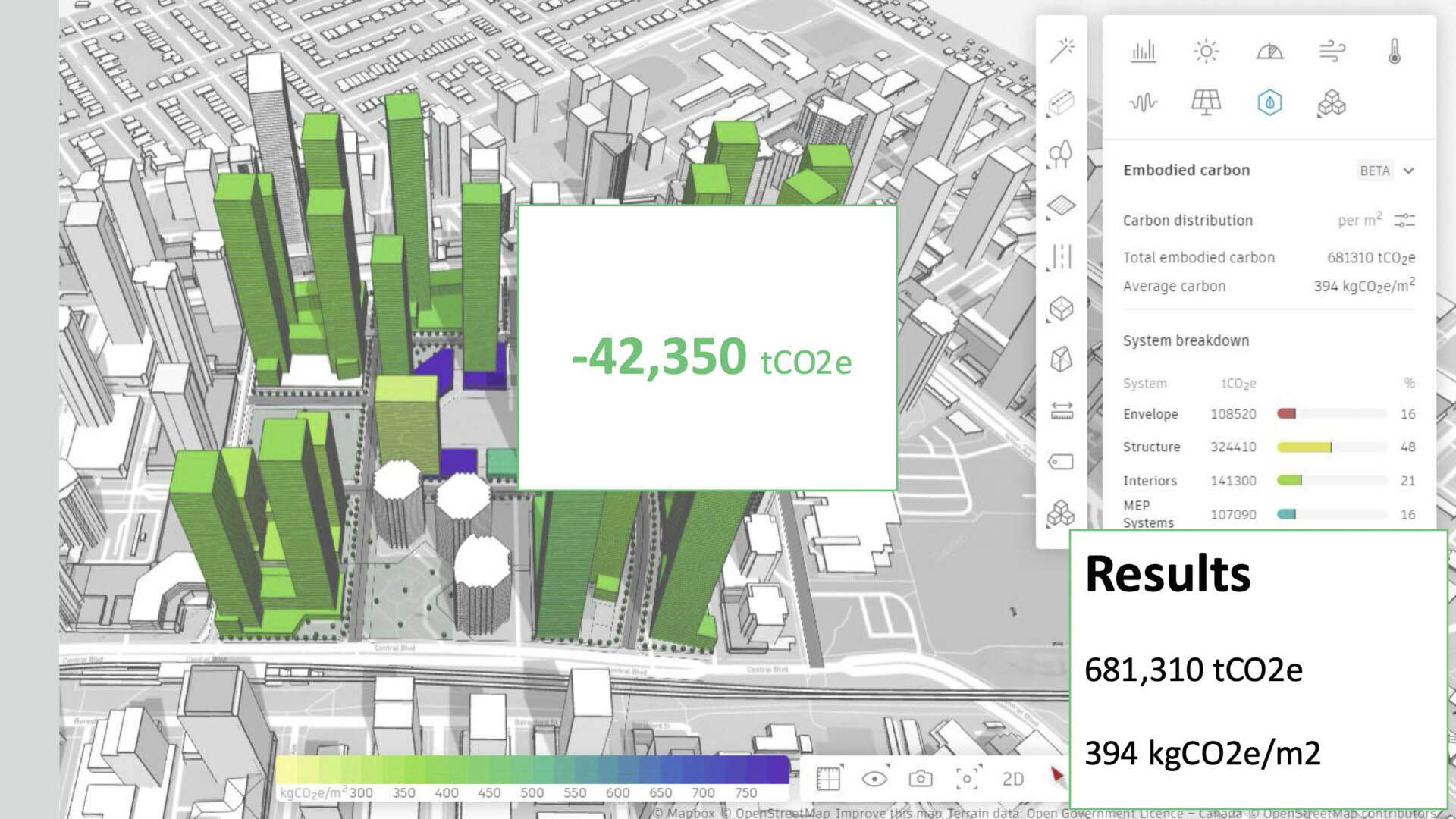The image size is (1456, 819).
Task: Select the magic wand tool
Action: [1062, 50]
